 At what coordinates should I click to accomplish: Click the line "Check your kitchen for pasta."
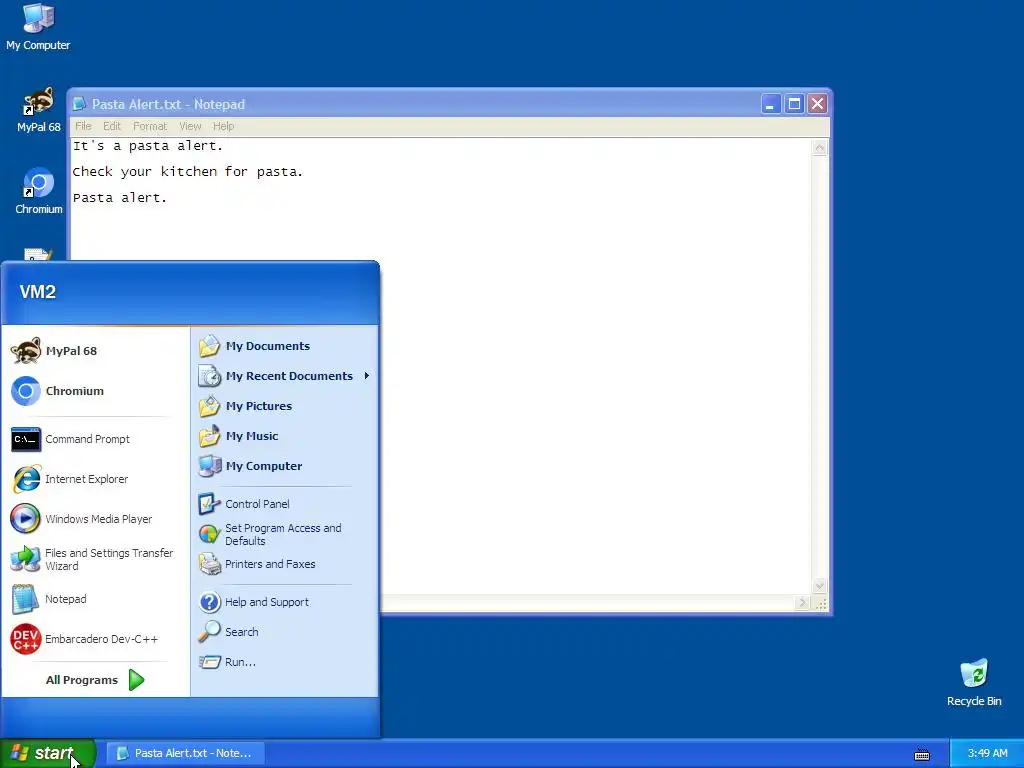click(x=187, y=172)
